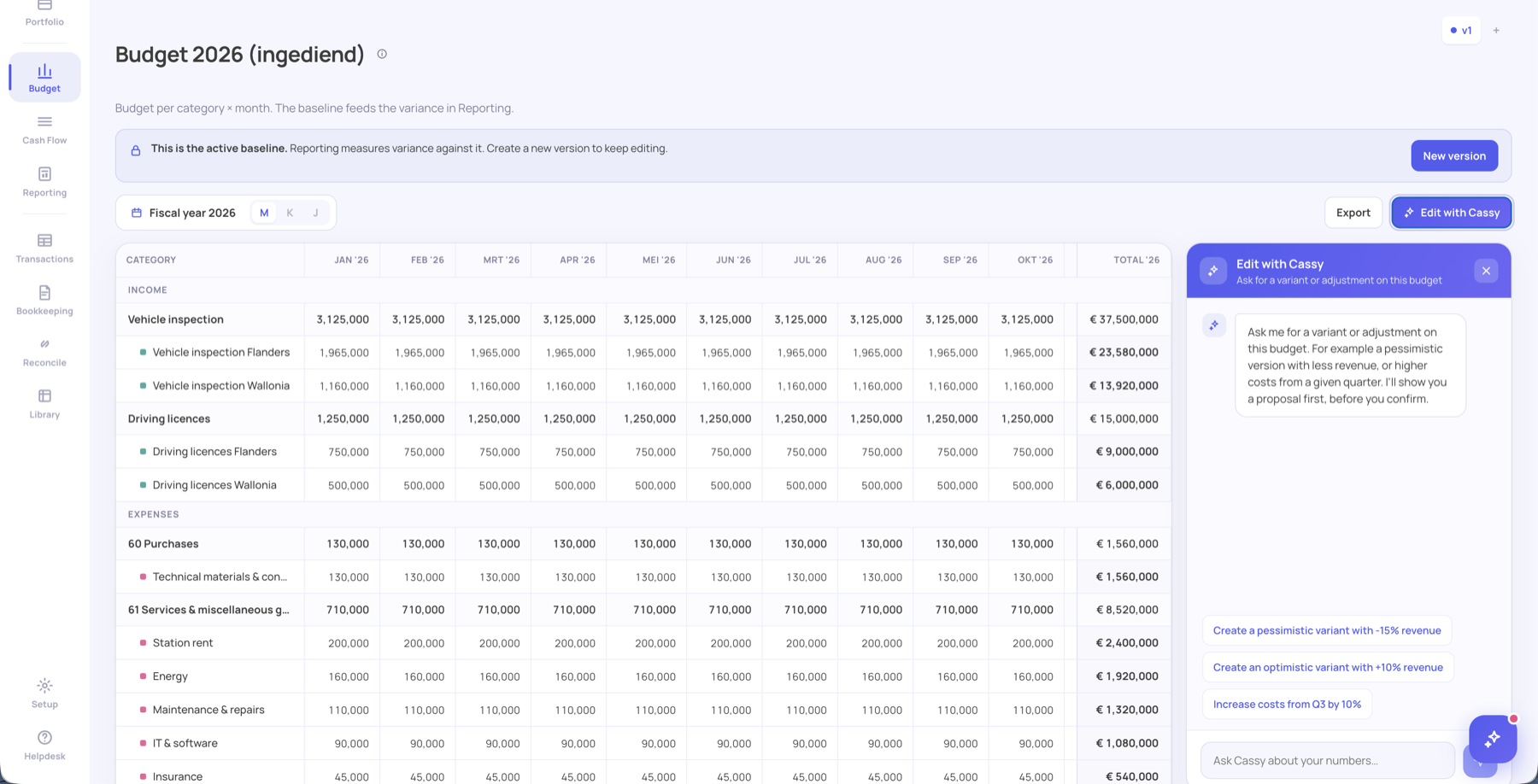Viewport: 1538px width, 784px height.
Task: Close the Edit with Cassy panel
Action: (1486, 271)
